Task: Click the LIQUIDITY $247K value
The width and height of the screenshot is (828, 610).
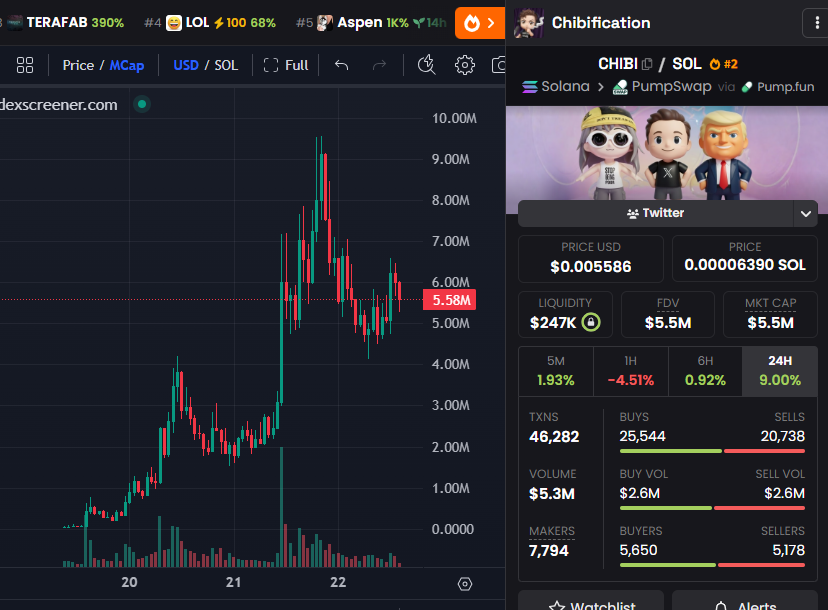Action: tap(553, 323)
